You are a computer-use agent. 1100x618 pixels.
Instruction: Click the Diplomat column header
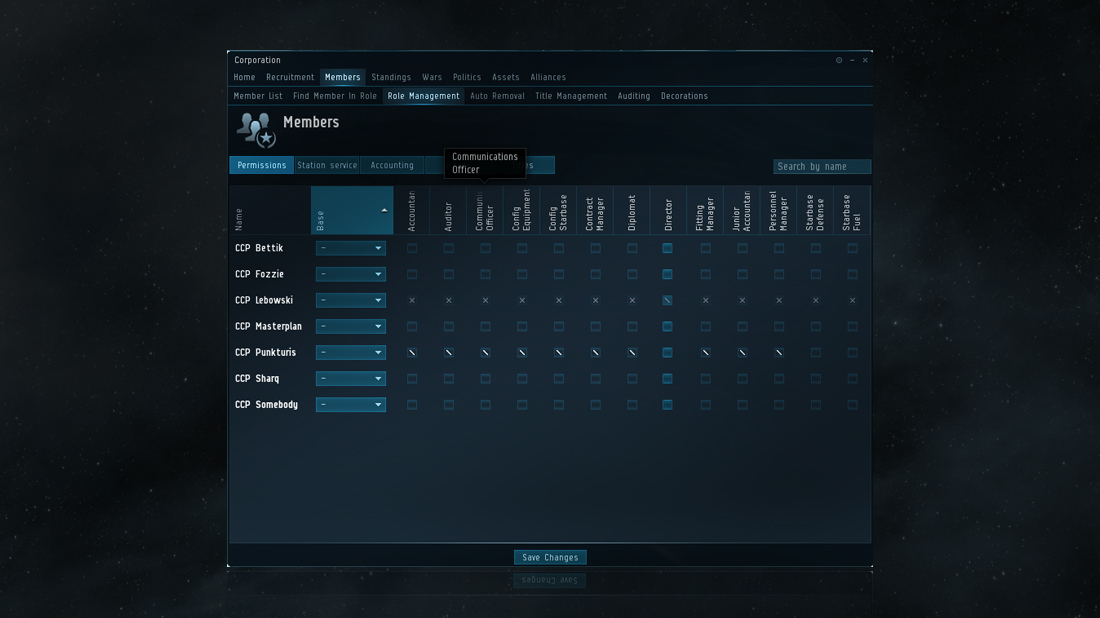(x=631, y=210)
